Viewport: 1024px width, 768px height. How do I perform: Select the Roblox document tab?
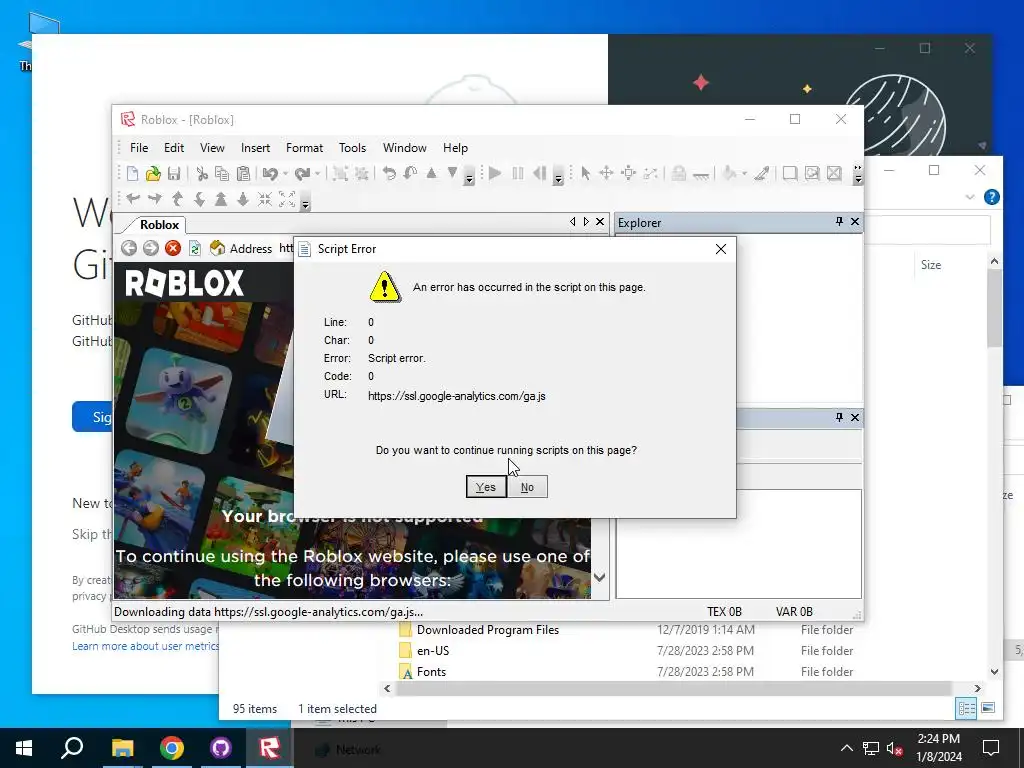(159, 225)
